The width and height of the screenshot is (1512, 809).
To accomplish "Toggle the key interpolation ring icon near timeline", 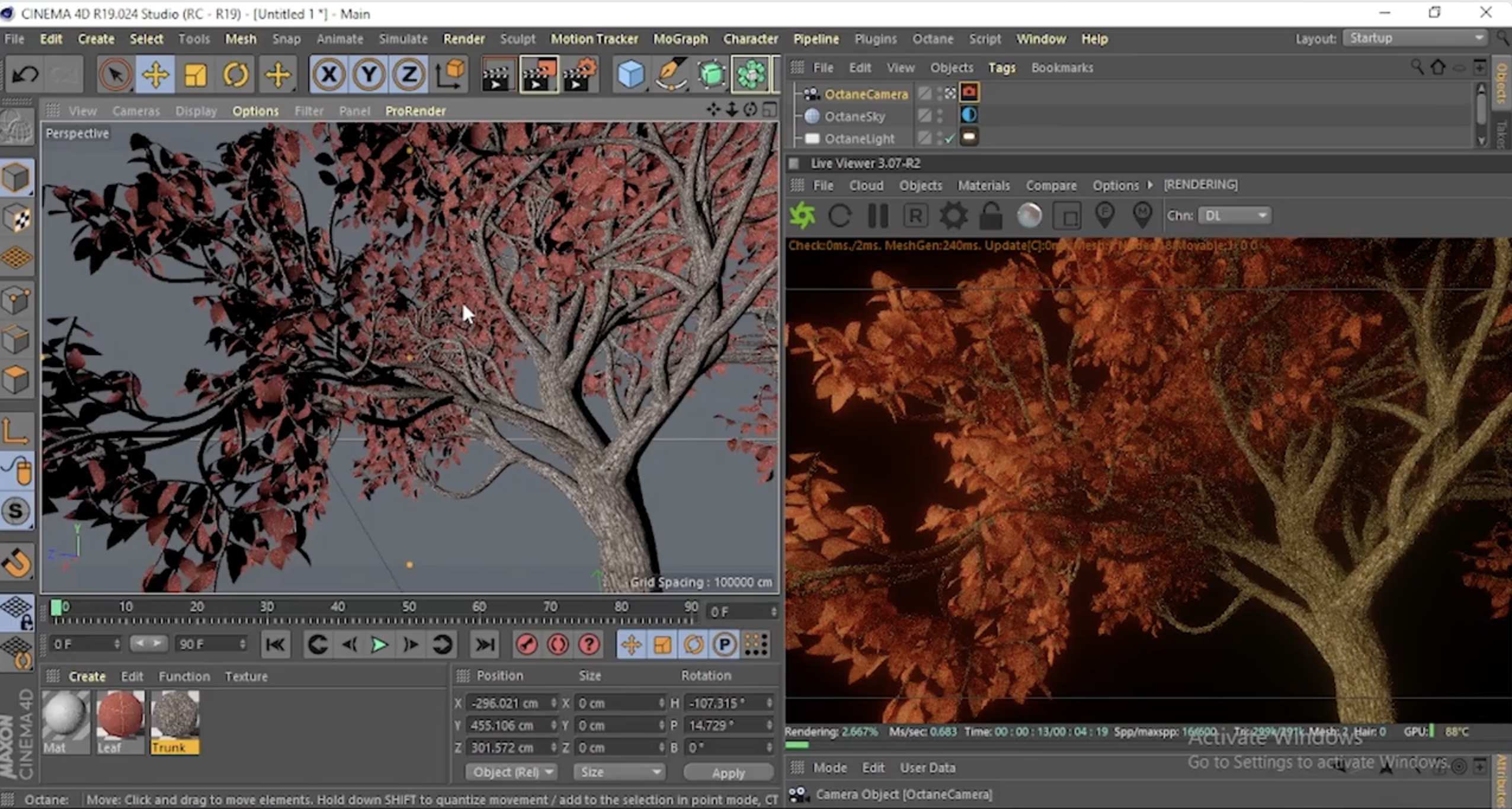I will (558, 644).
